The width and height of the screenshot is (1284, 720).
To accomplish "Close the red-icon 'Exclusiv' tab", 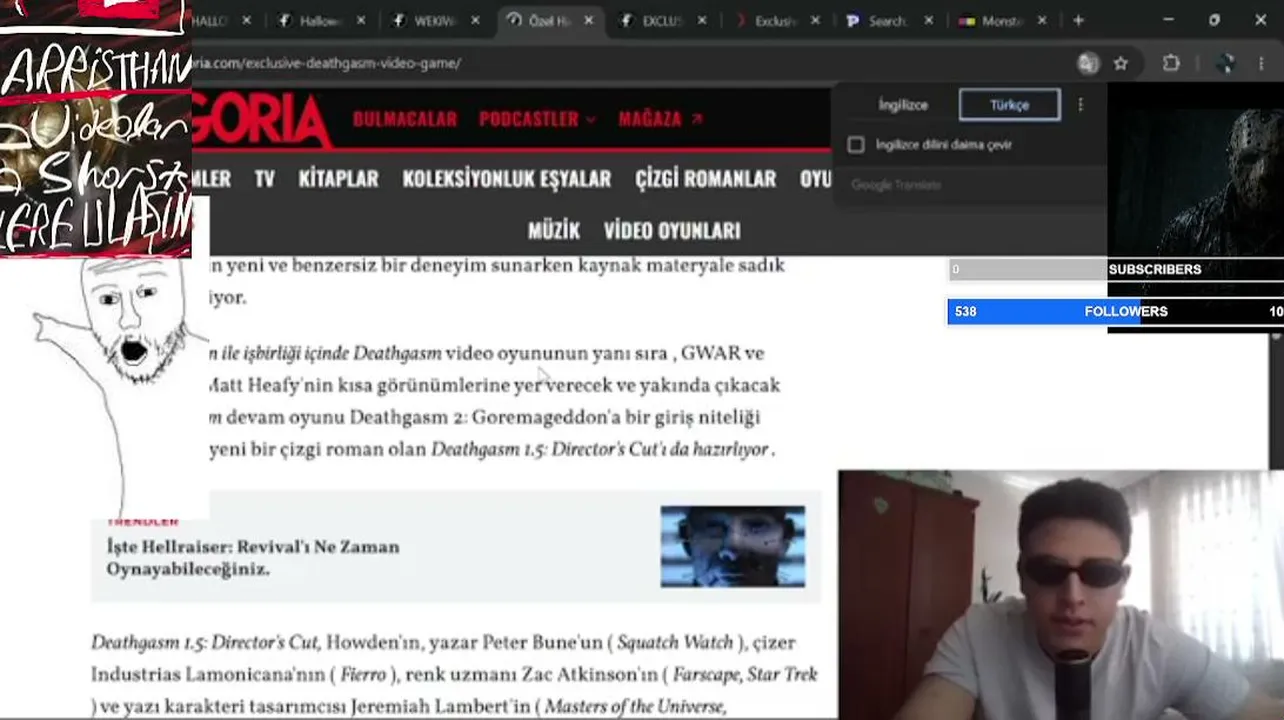I will click(x=815, y=20).
